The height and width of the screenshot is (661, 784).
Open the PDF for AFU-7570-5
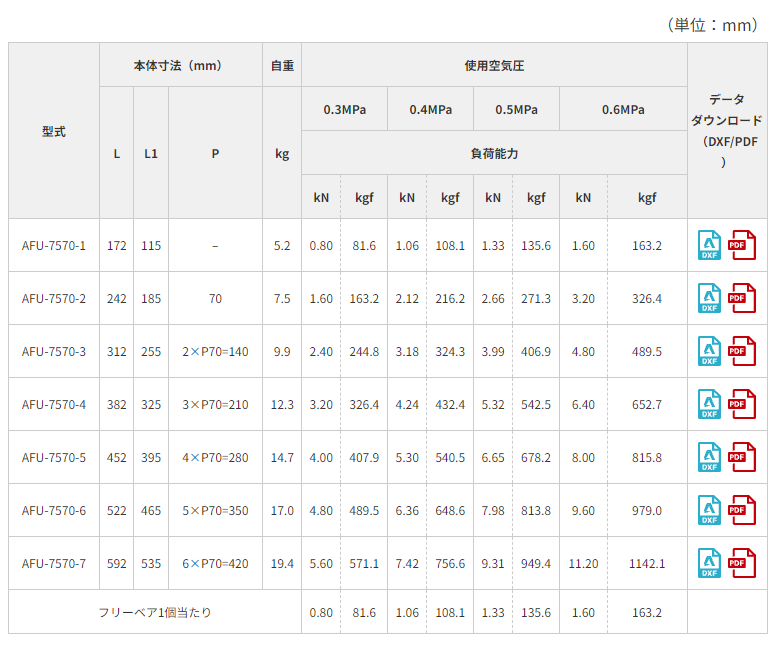click(x=742, y=457)
